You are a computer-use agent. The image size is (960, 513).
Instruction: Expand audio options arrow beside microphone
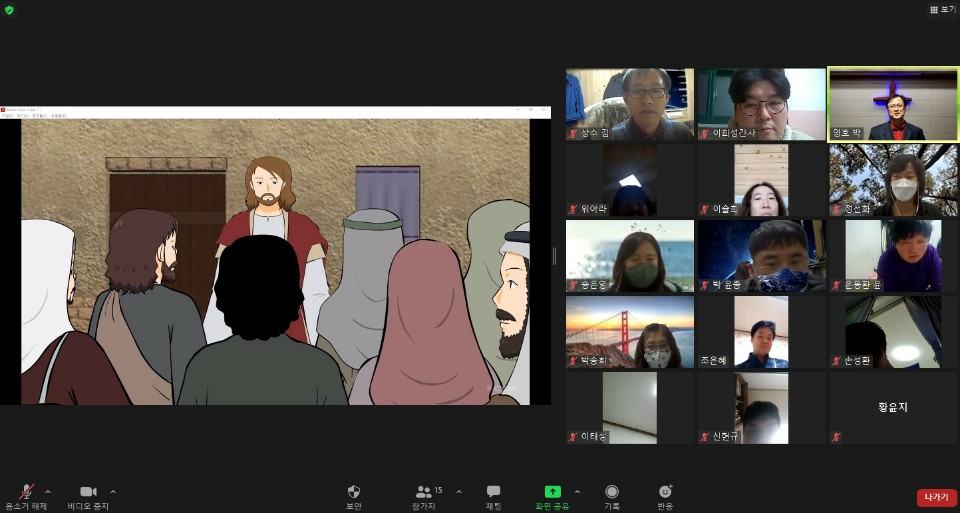[x=48, y=492]
